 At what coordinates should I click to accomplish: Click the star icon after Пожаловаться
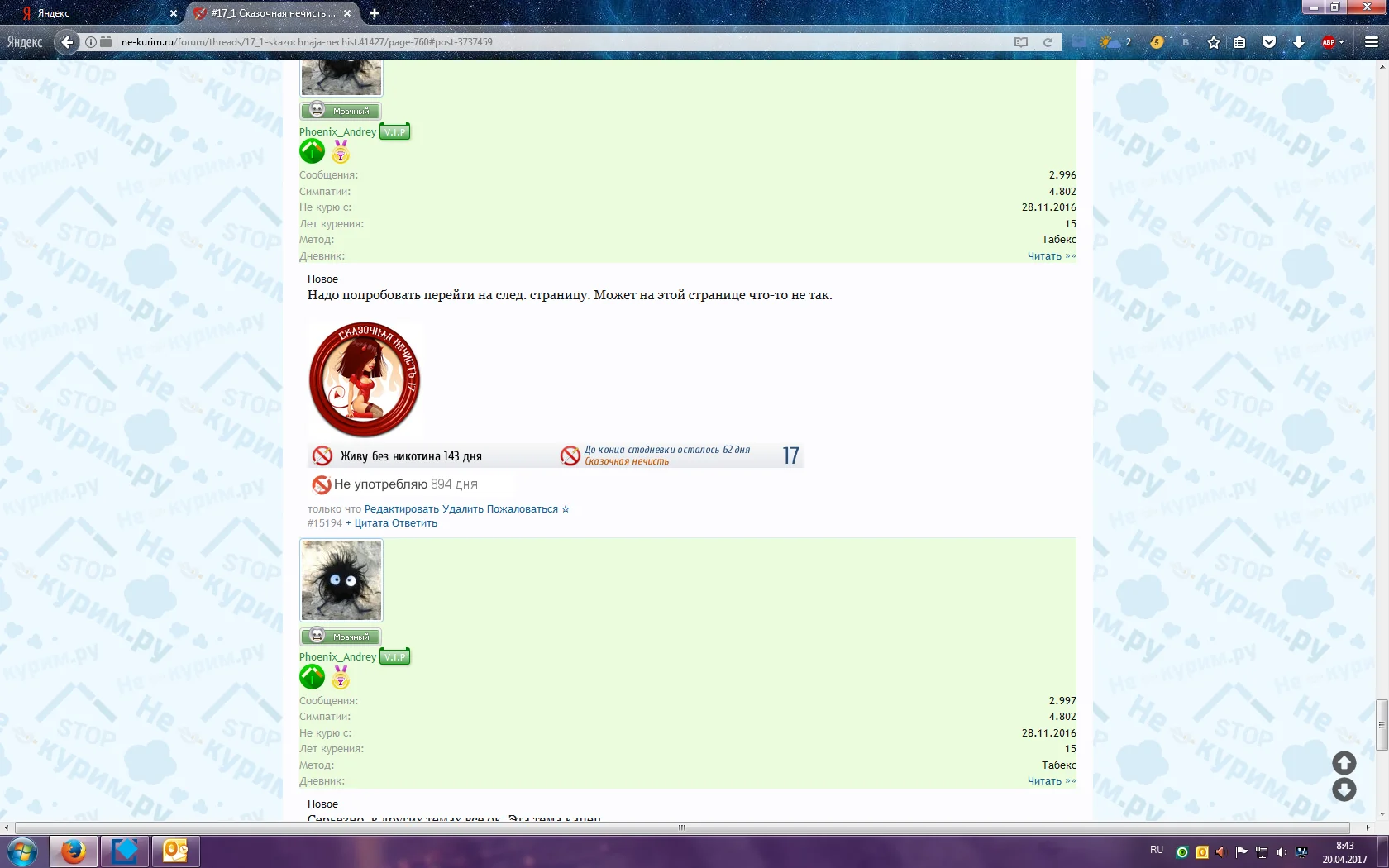point(566,509)
